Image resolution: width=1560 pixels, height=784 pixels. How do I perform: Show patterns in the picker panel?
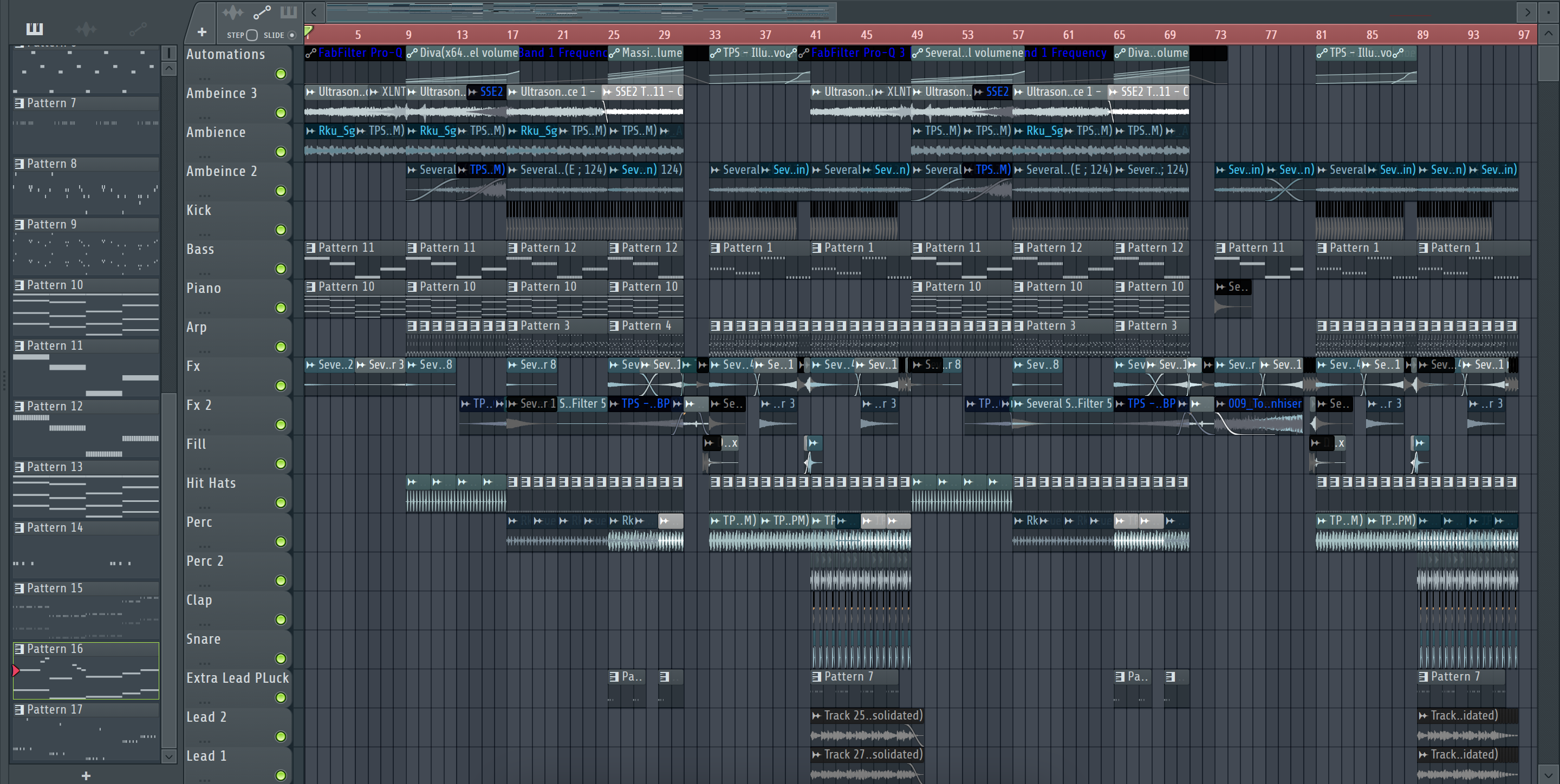pyautogui.click(x=34, y=29)
